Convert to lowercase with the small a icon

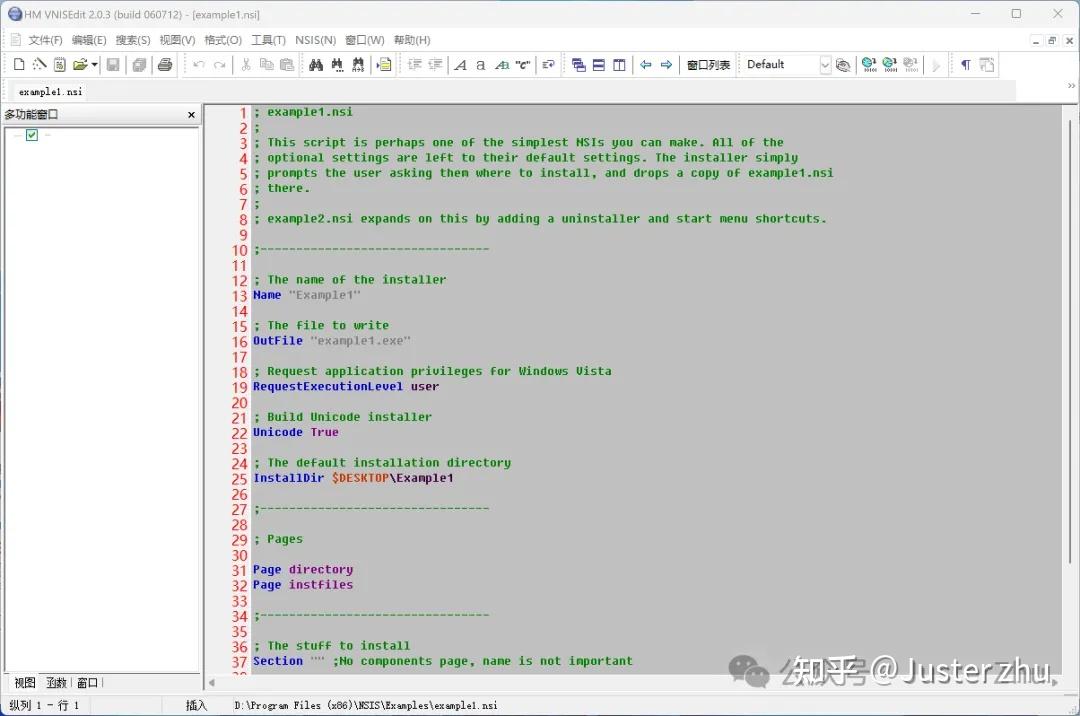point(481,65)
